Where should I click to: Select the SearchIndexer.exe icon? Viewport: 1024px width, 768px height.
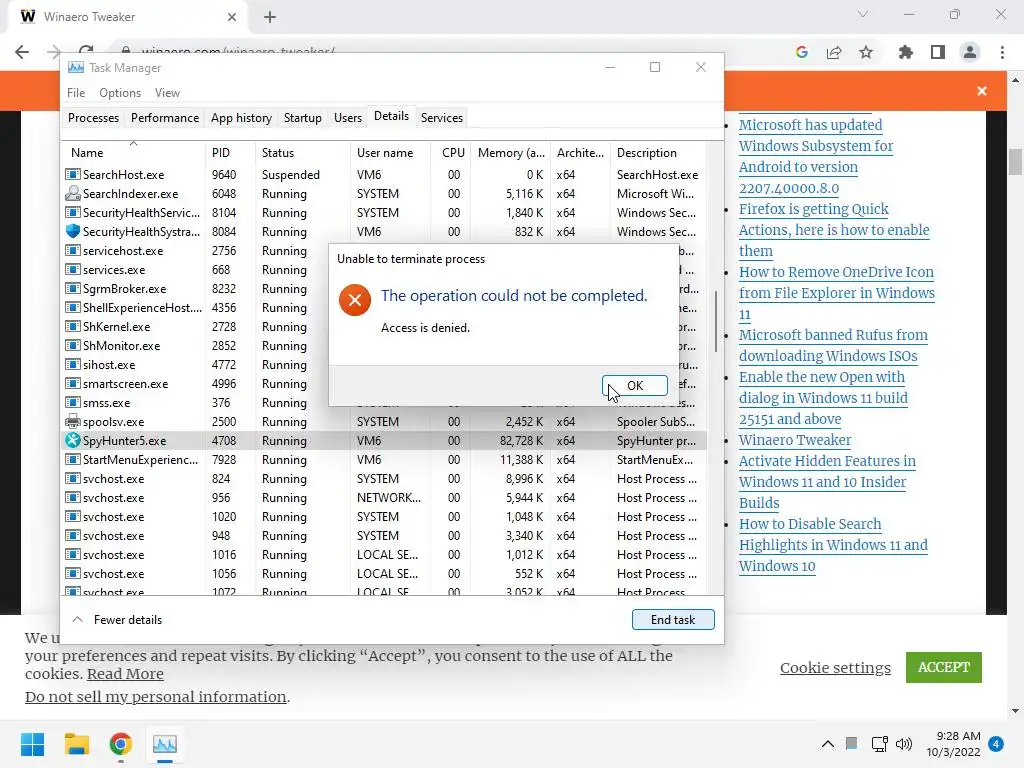pyautogui.click(x=72, y=193)
